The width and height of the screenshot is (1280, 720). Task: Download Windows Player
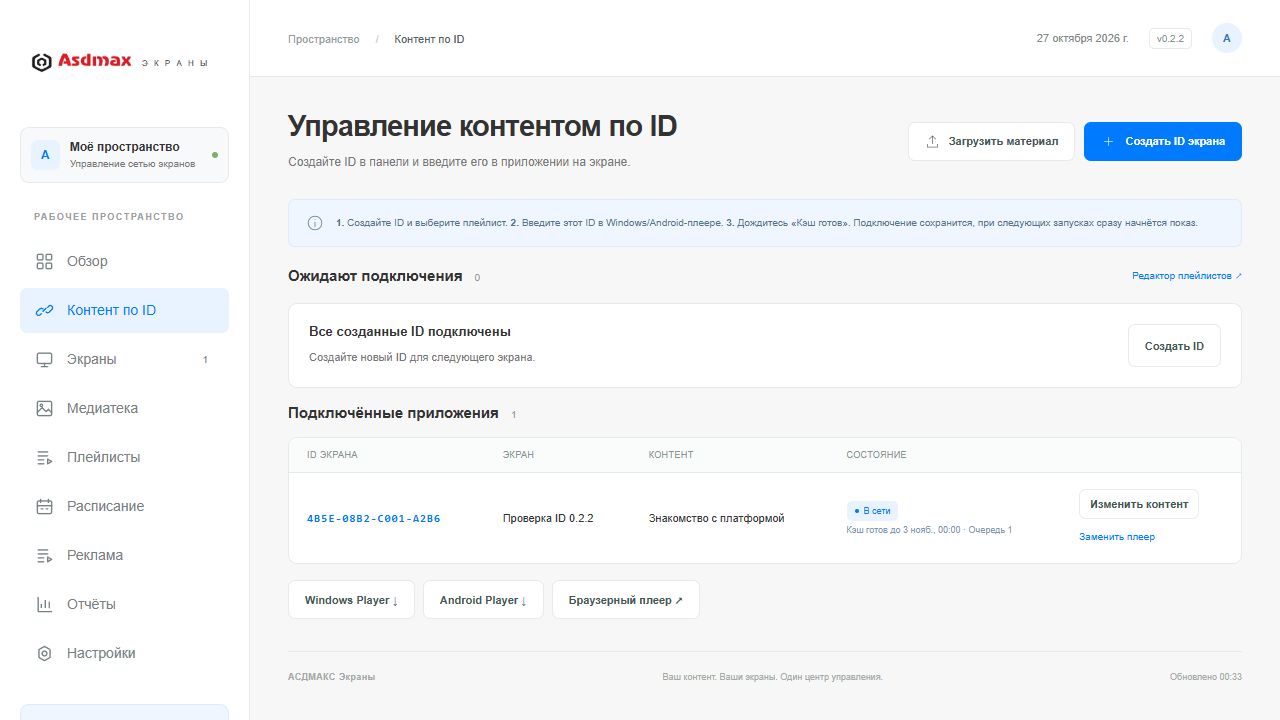(x=351, y=600)
